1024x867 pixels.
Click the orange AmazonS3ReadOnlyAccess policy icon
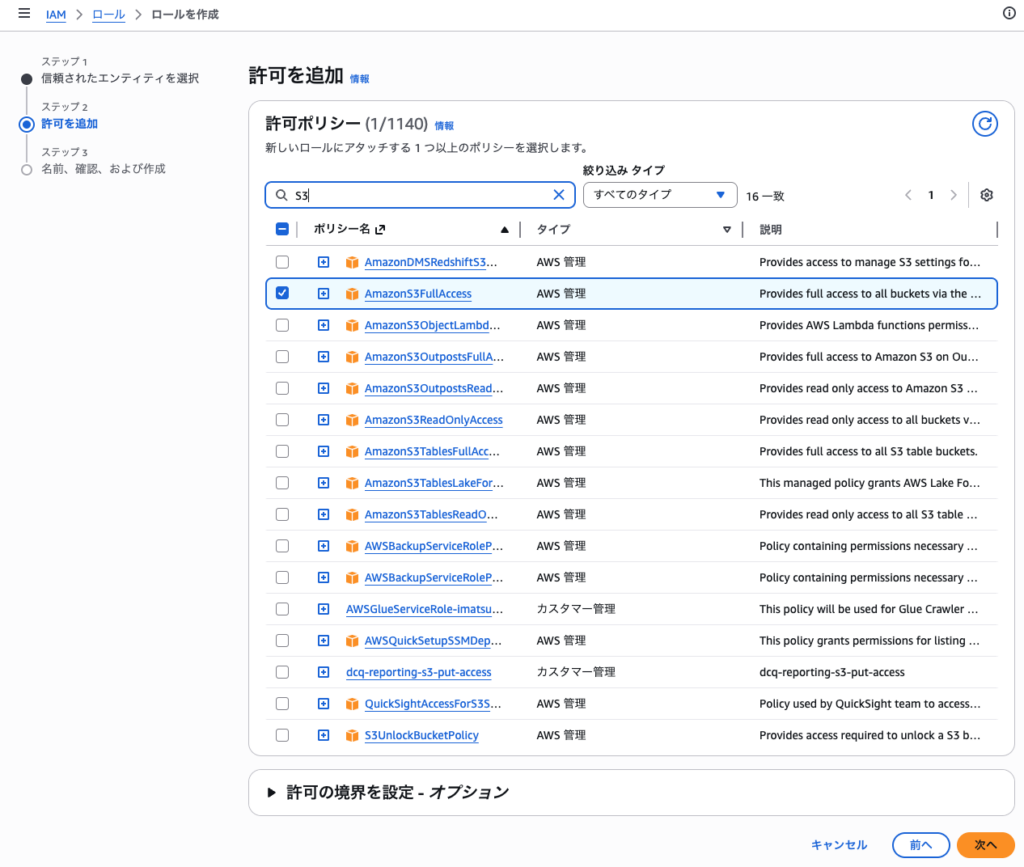point(352,420)
